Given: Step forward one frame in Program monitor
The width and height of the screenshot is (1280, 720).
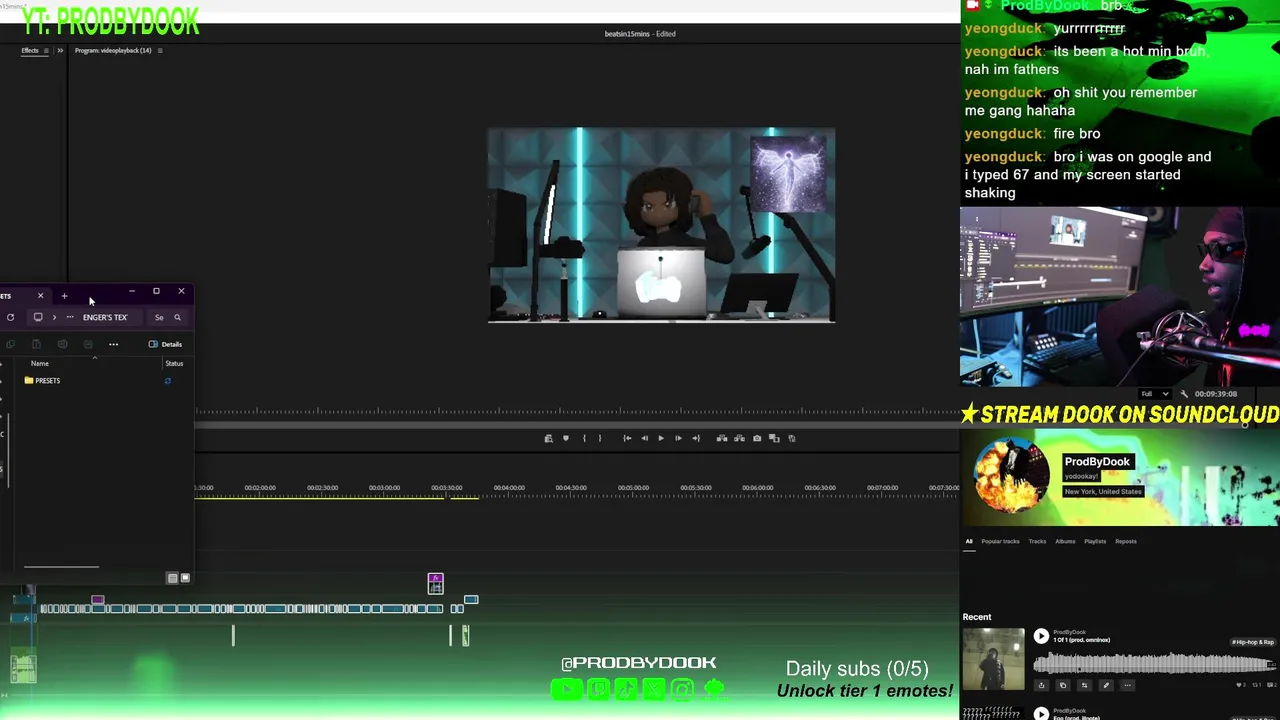Looking at the screenshot, I should [x=678, y=438].
